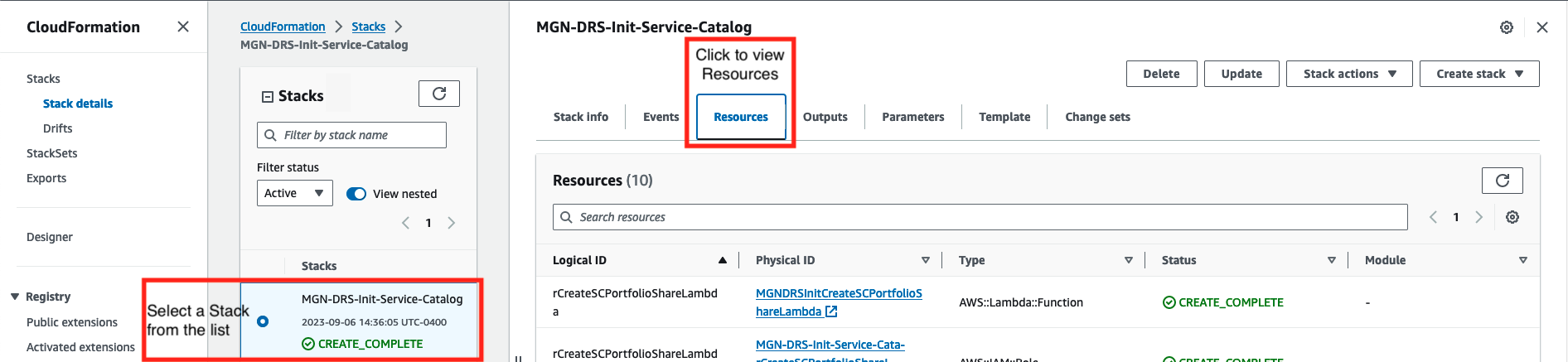Go to previous Stacks page
Image resolution: width=1568 pixels, height=362 pixels.
405,223
